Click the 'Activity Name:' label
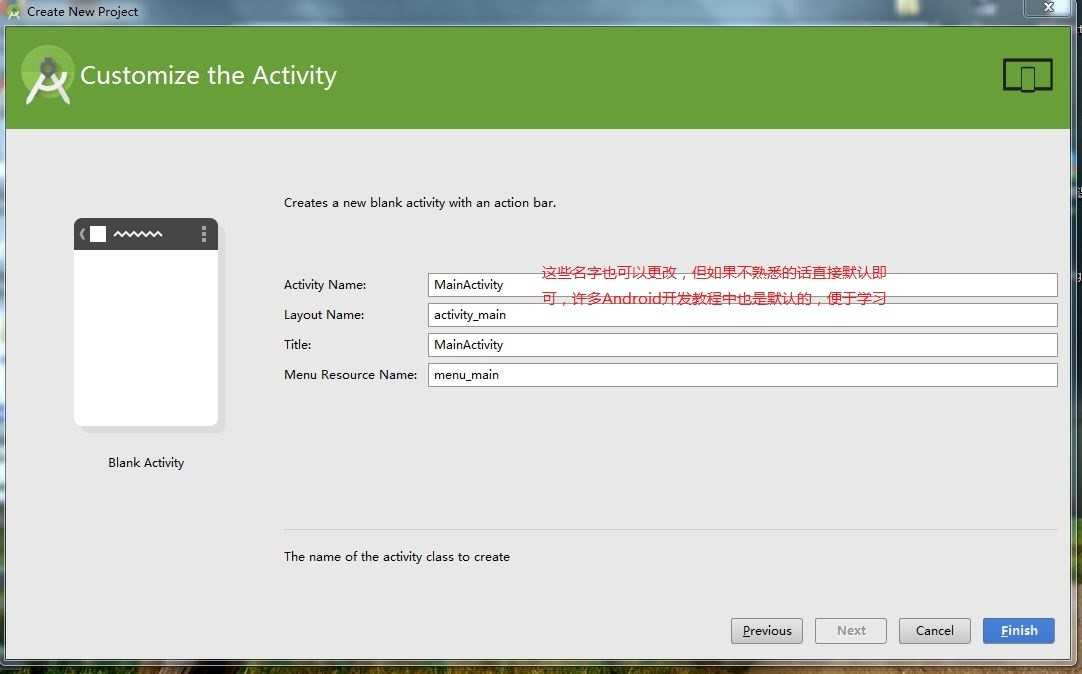 325,285
